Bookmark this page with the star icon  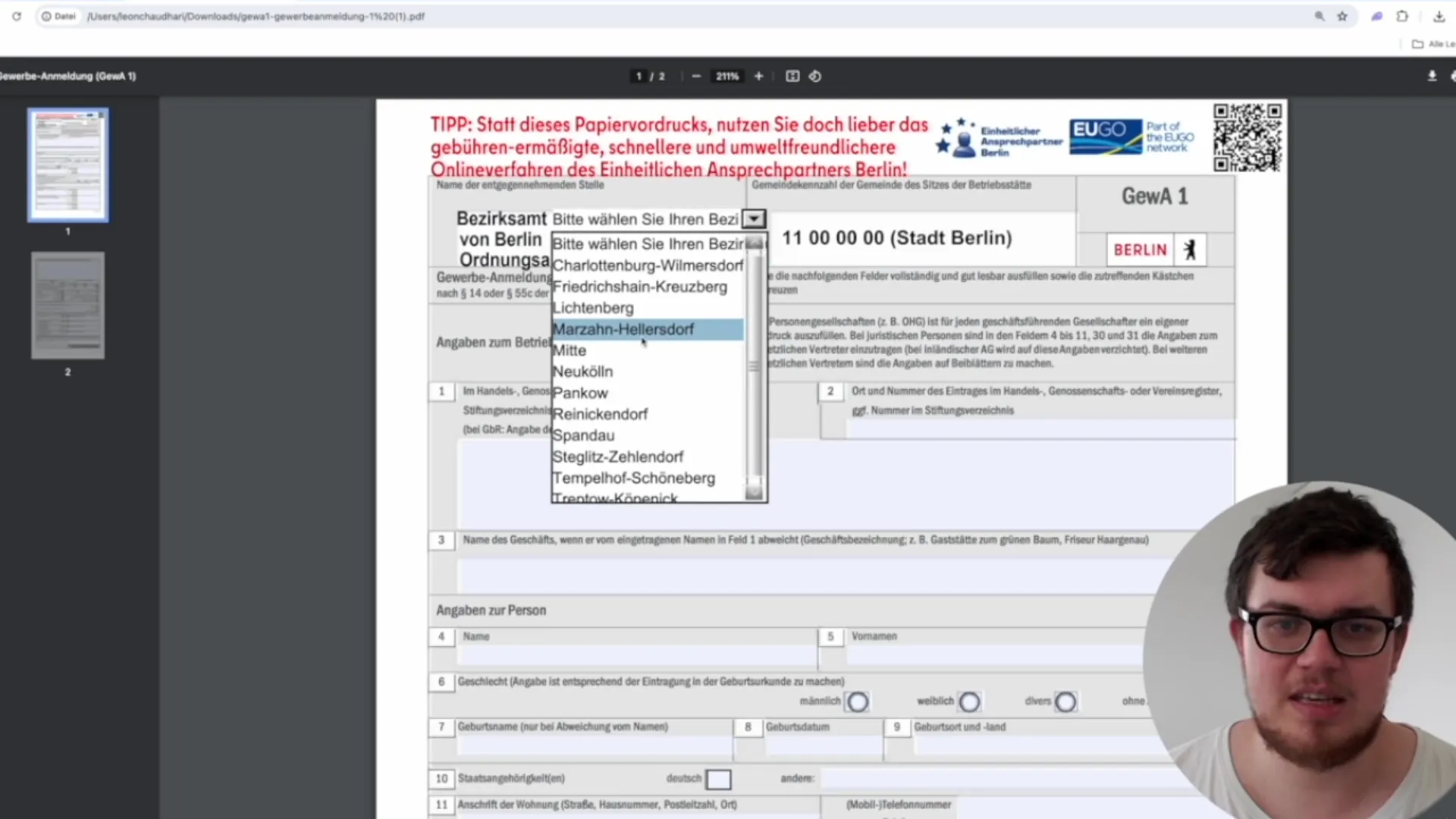tap(1342, 16)
